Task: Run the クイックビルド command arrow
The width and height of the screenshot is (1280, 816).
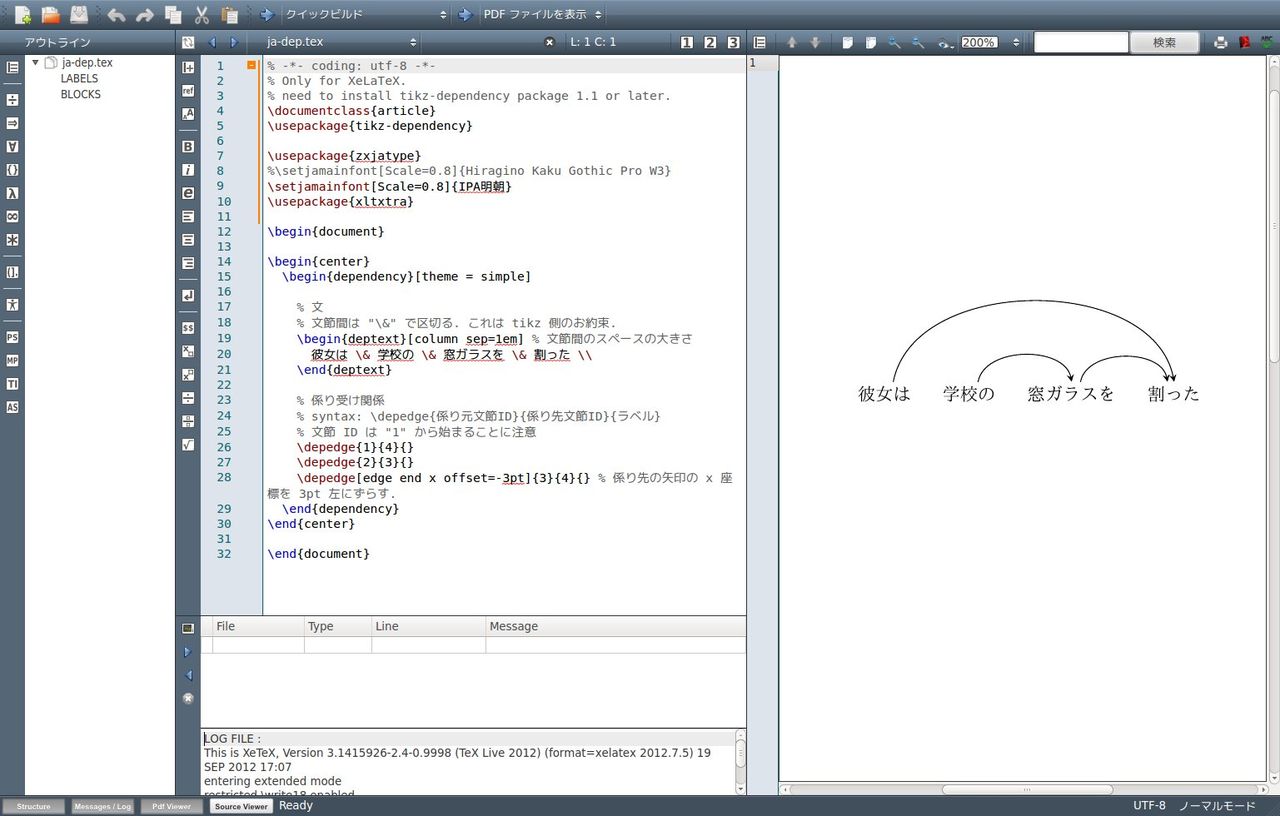Action: tap(266, 15)
